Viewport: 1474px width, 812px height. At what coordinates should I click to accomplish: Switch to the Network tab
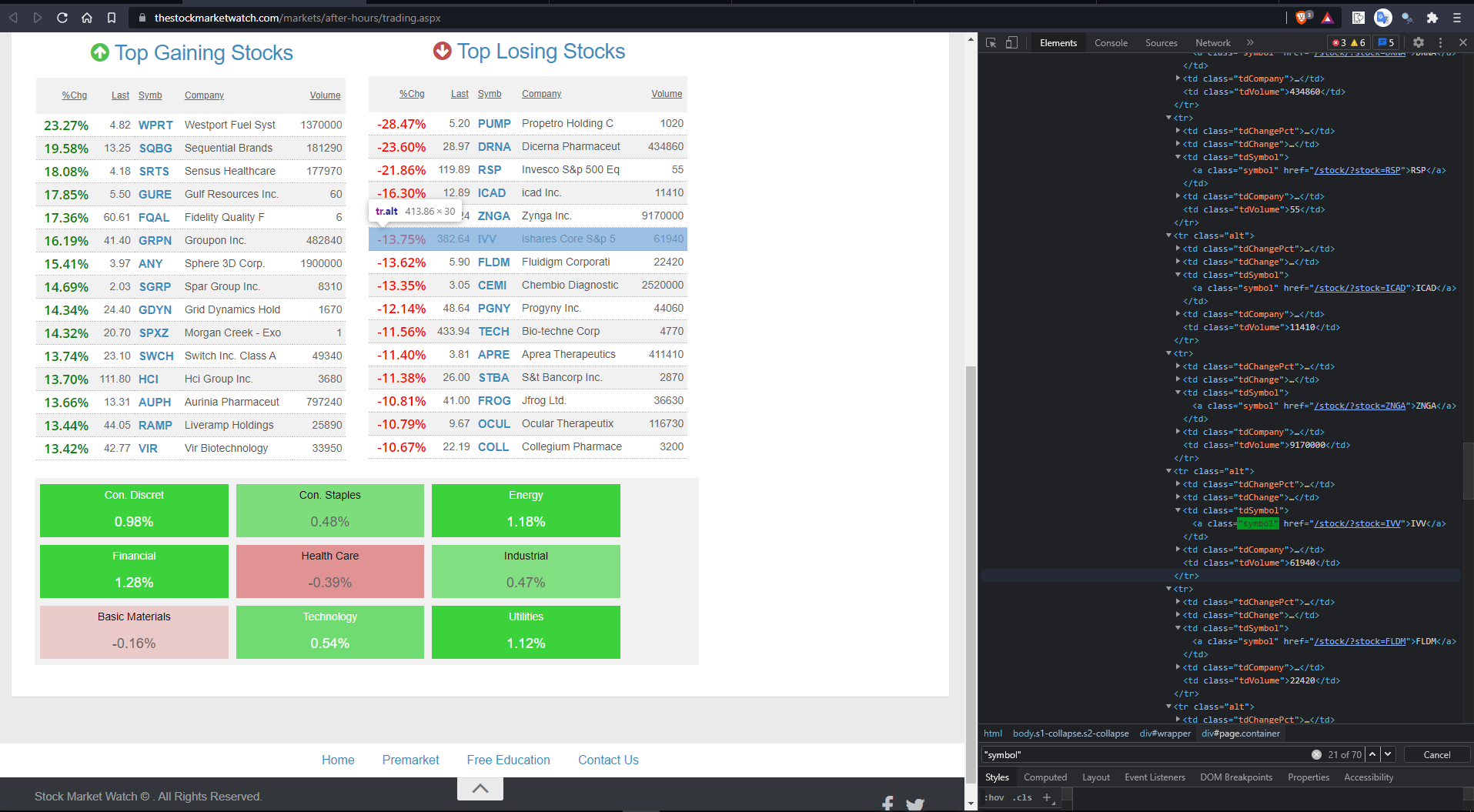1213,43
